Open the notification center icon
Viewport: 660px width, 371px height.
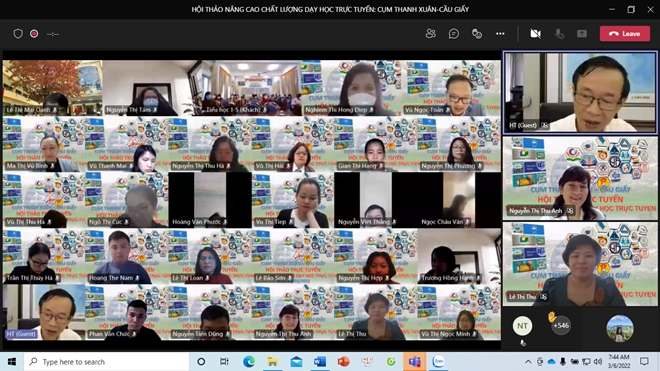coord(644,362)
